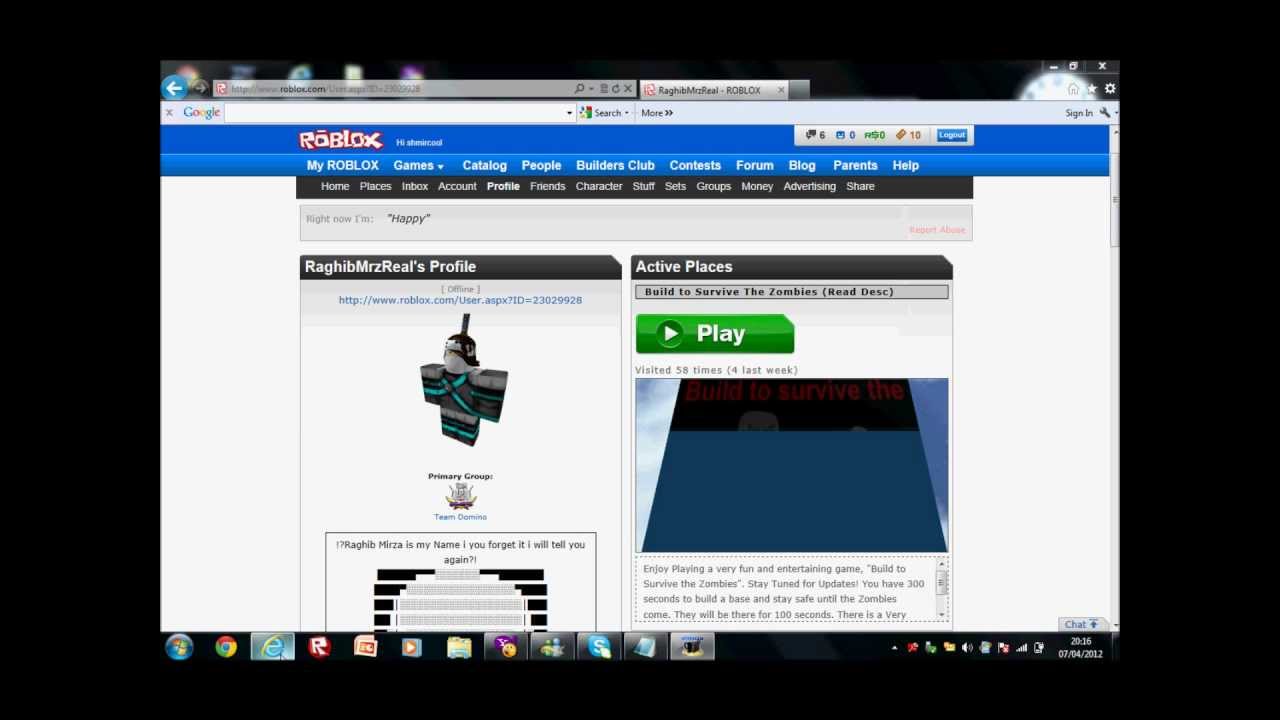Switch to the Stuff sub-tab
The image size is (1280, 720).
click(x=643, y=186)
